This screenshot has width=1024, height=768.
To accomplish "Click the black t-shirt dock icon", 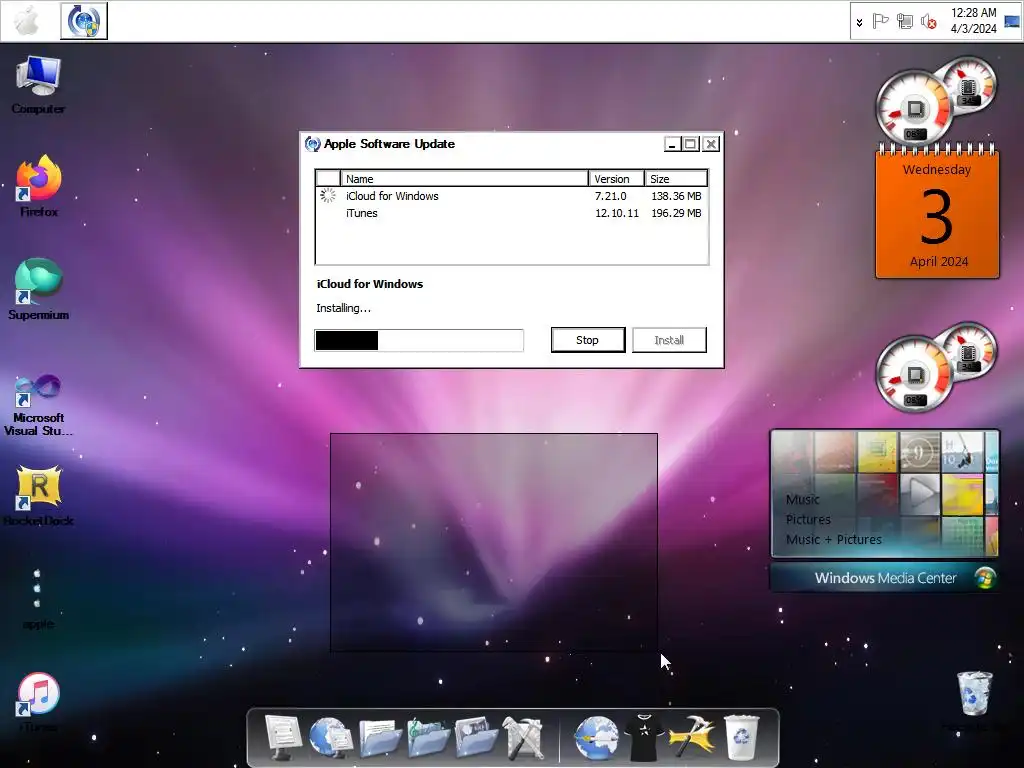I will [x=644, y=737].
